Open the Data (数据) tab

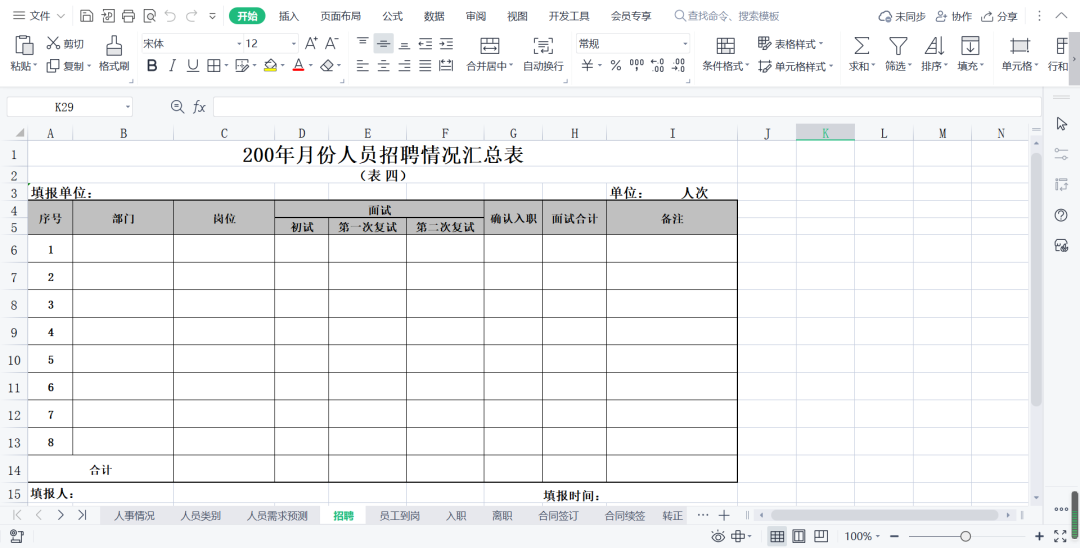click(x=434, y=16)
